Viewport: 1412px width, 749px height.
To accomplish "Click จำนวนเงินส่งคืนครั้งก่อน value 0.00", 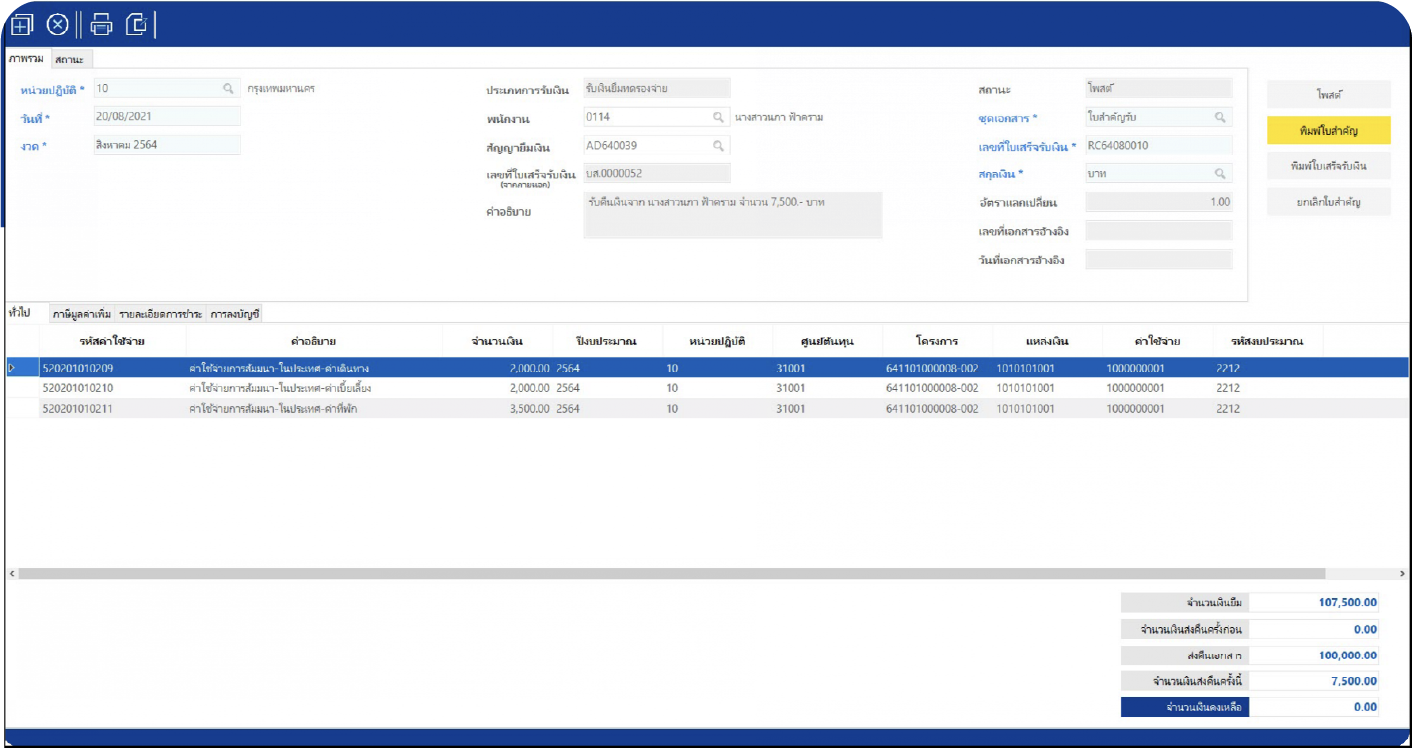I will (x=1314, y=629).
